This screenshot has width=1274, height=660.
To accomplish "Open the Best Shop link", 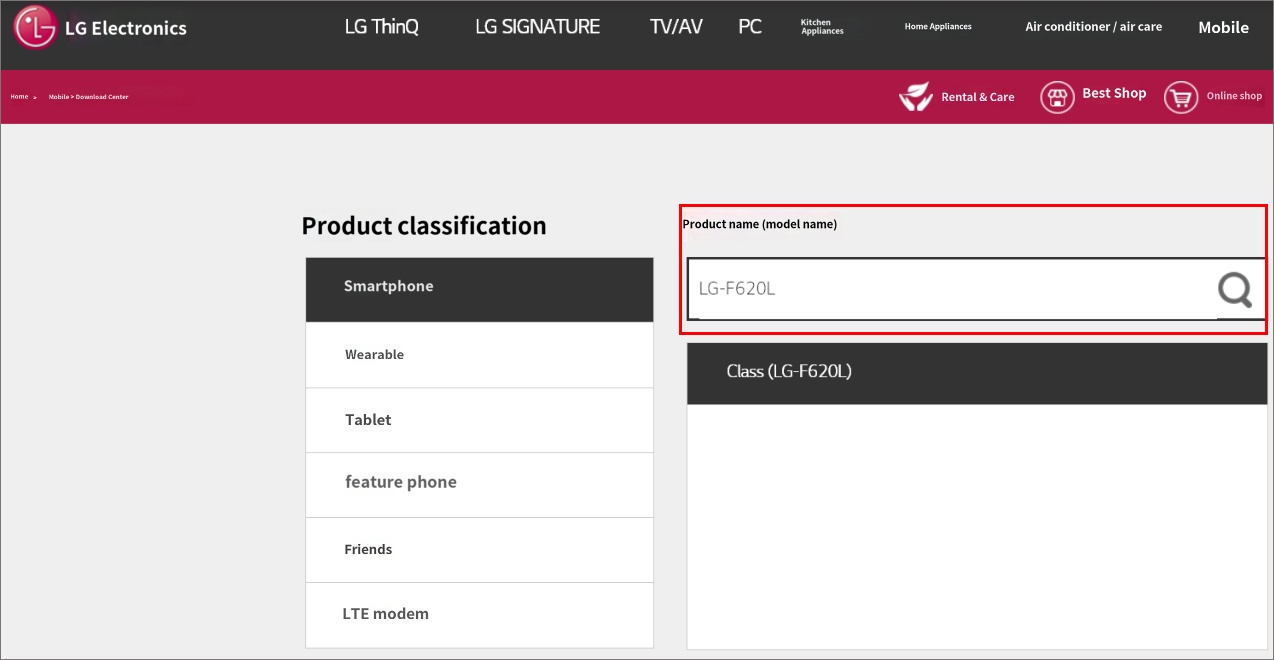I will (x=1114, y=93).
